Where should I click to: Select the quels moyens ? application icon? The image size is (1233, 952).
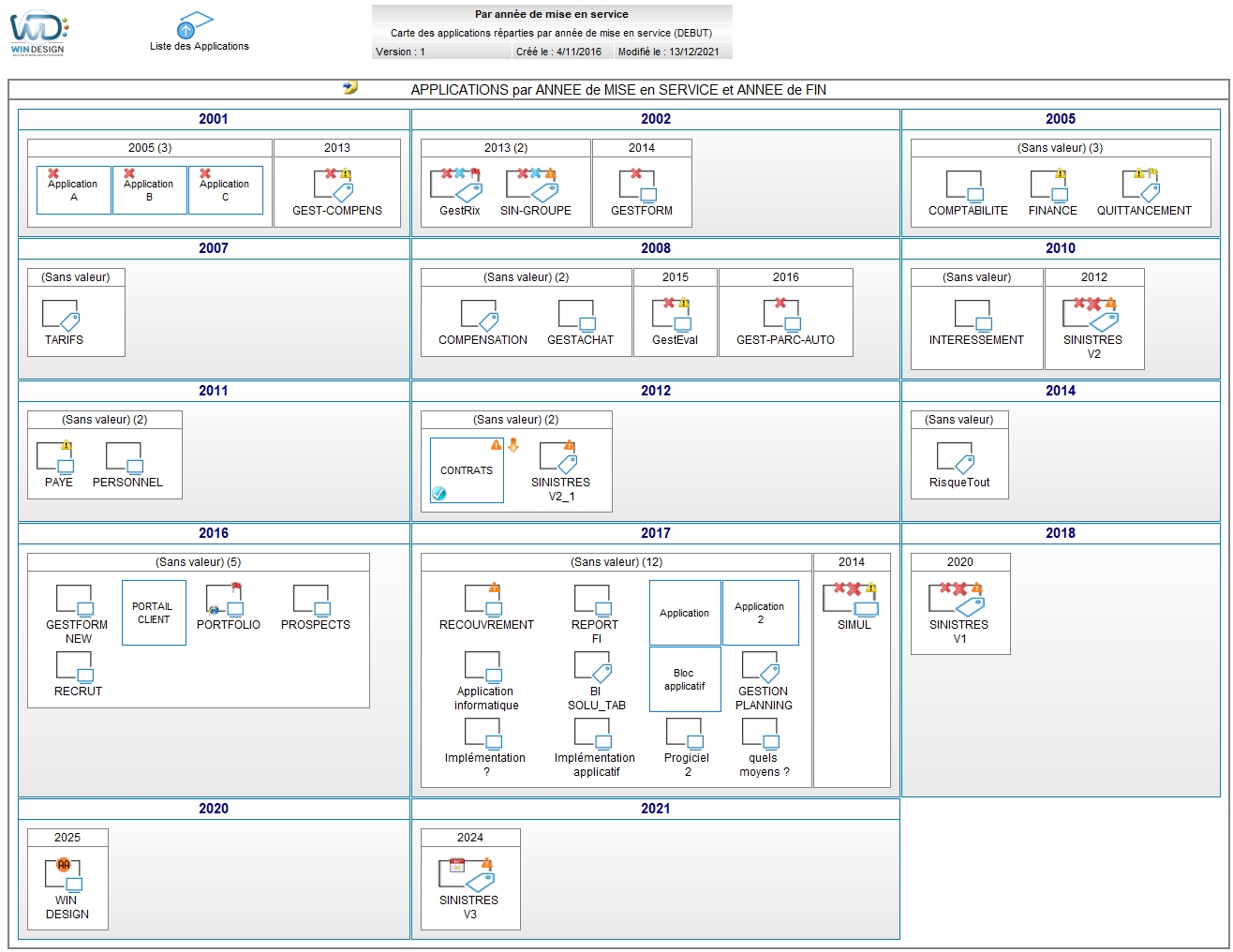[761, 733]
